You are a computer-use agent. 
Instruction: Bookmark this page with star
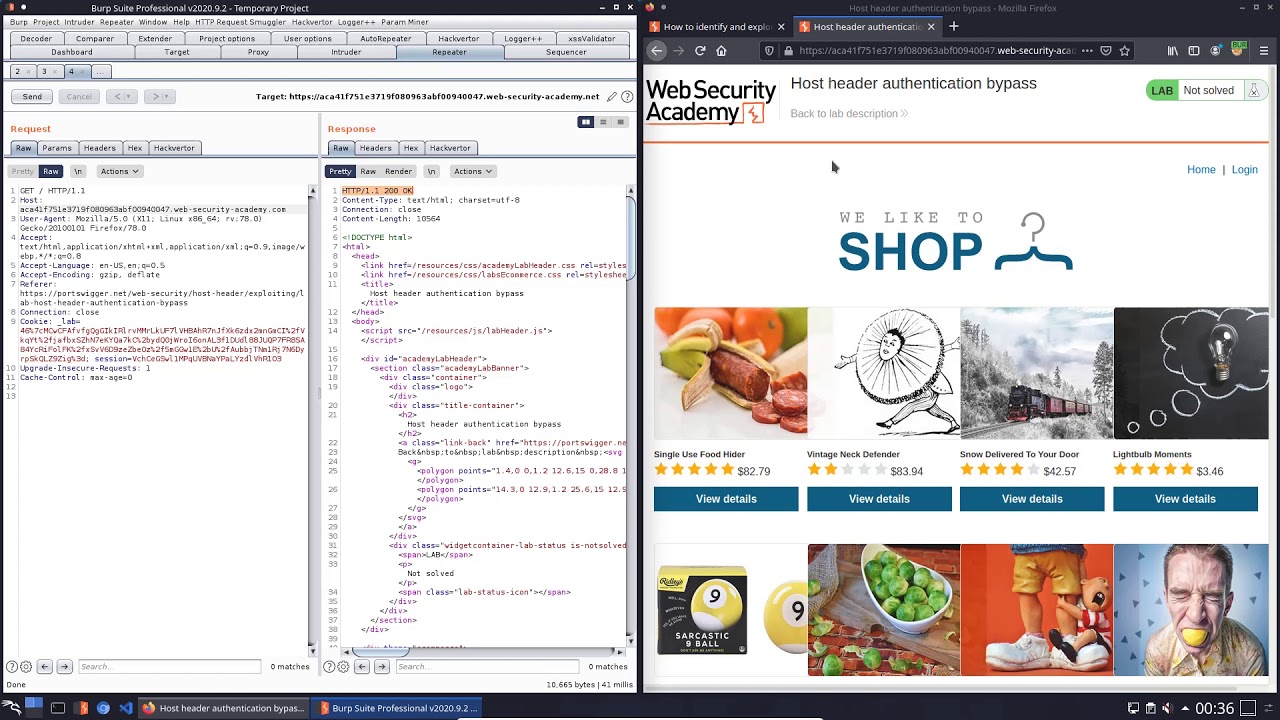point(1125,51)
